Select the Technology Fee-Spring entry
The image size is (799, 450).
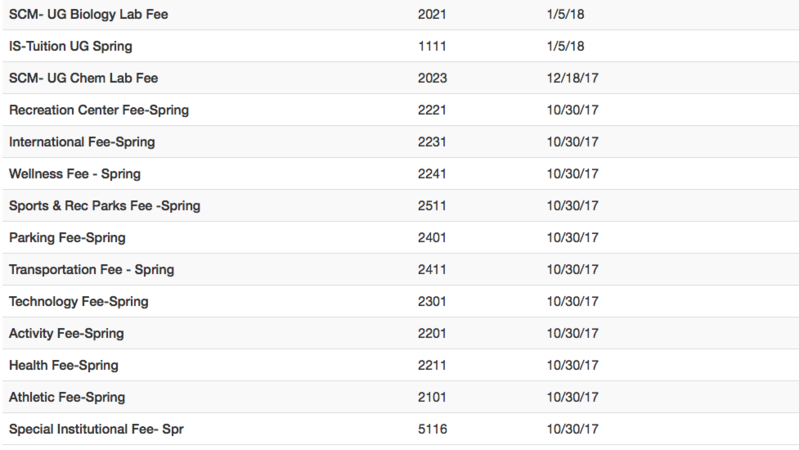coord(77,302)
